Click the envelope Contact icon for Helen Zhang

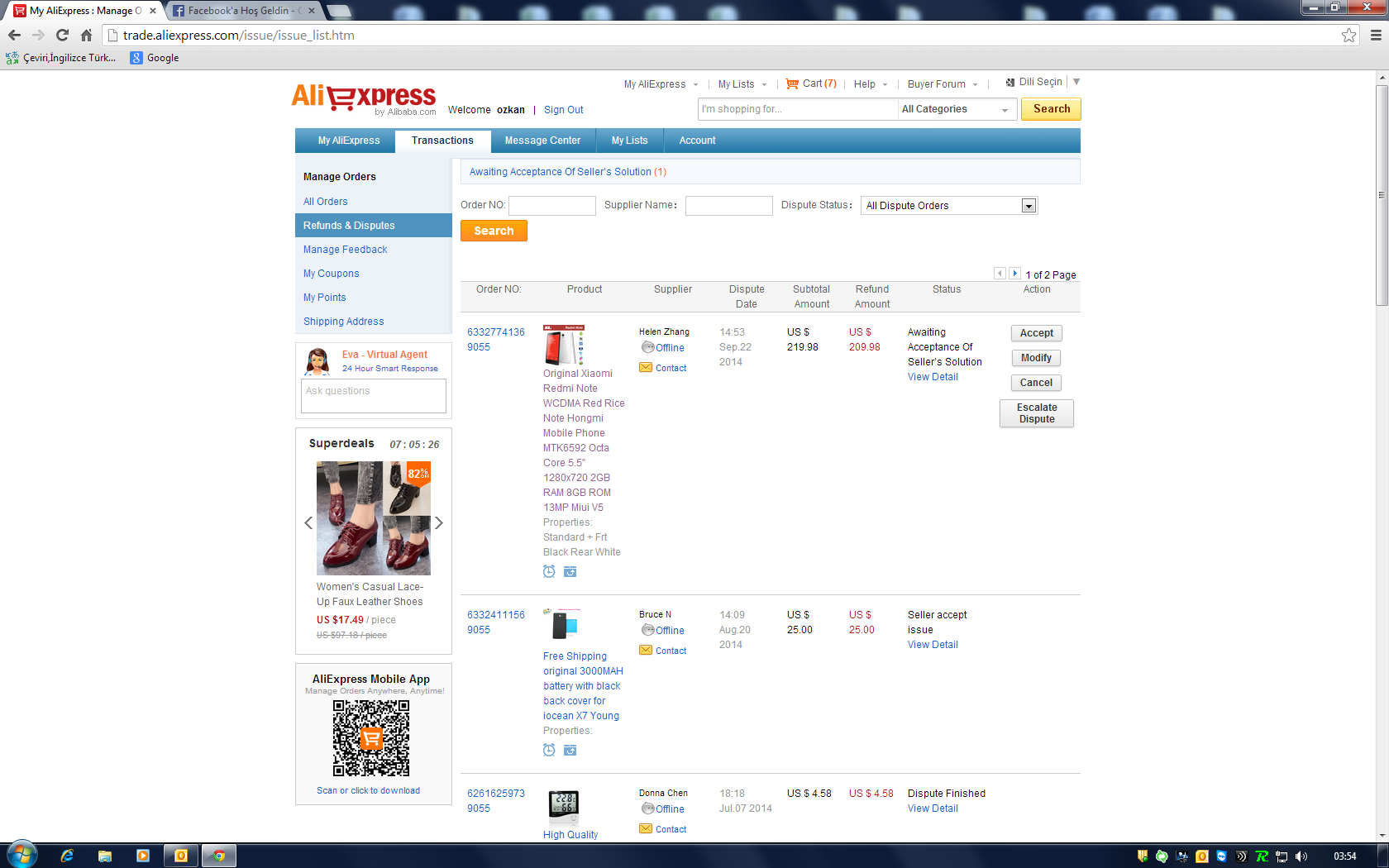click(646, 368)
